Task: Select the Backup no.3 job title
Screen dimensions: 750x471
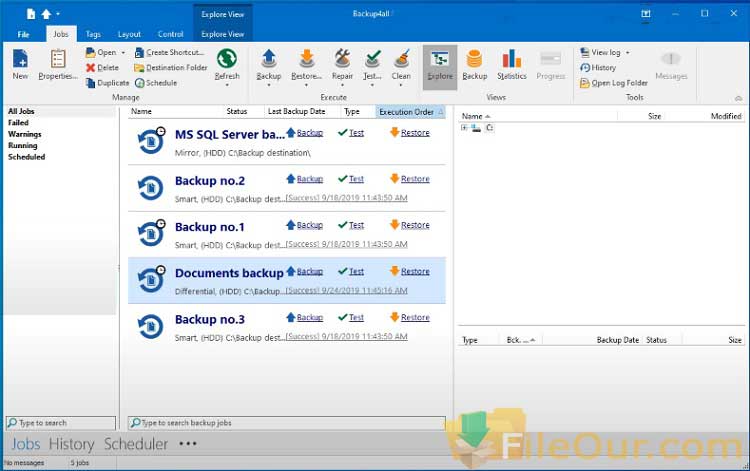Action: click(x=210, y=319)
